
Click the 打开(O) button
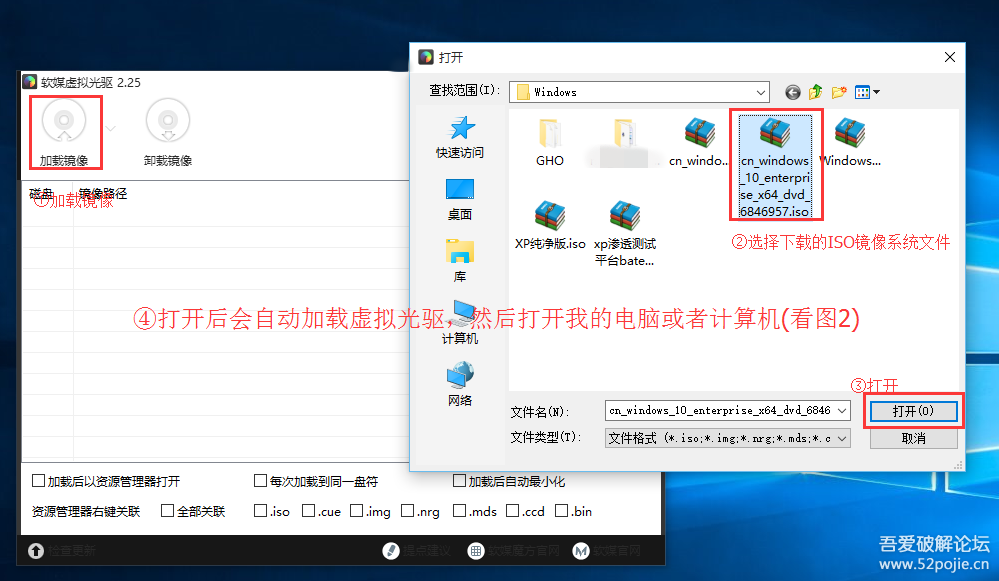click(914, 411)
